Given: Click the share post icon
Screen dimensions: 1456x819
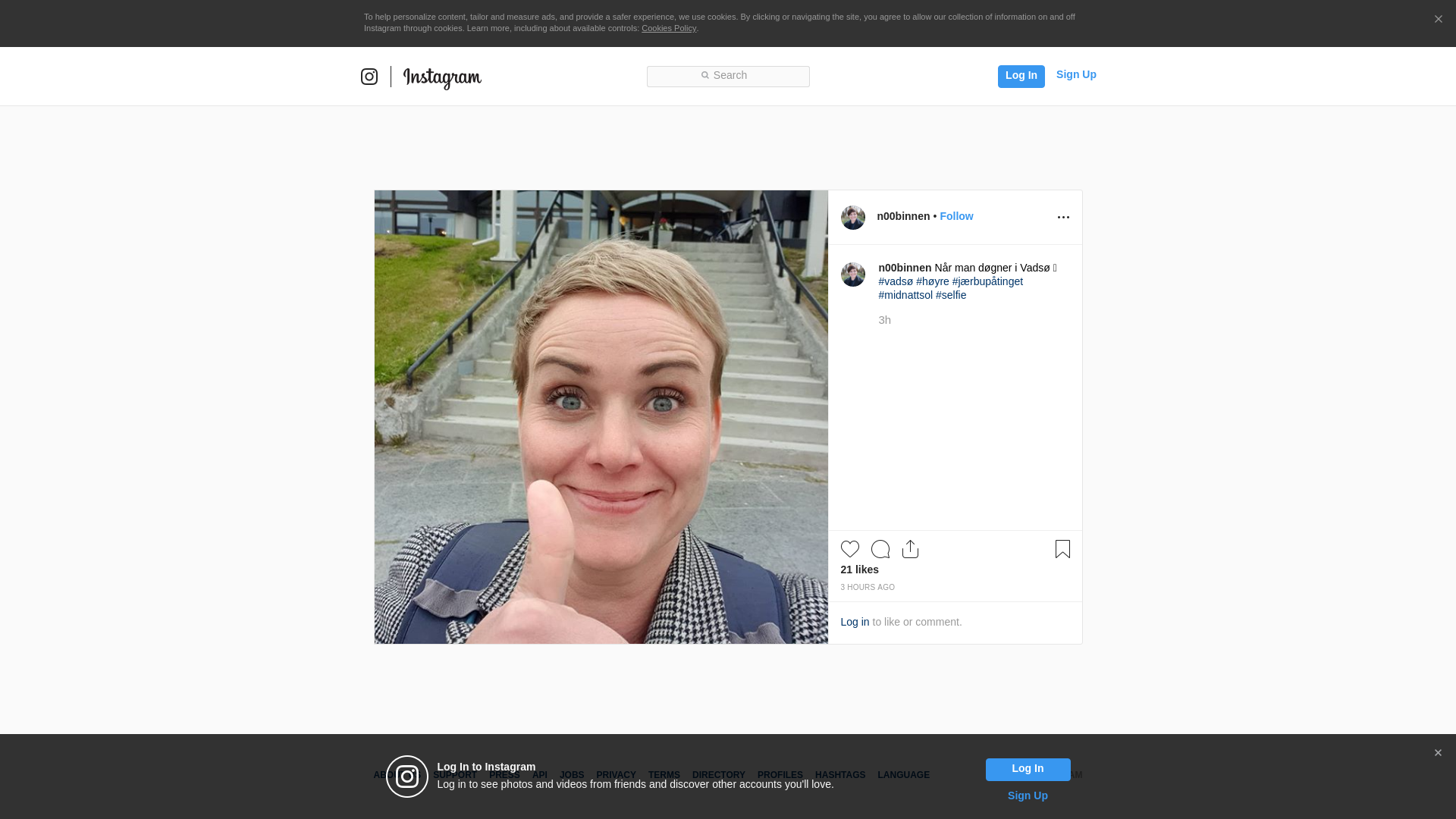Looking at the screenshot, I should tap(910, 549).
